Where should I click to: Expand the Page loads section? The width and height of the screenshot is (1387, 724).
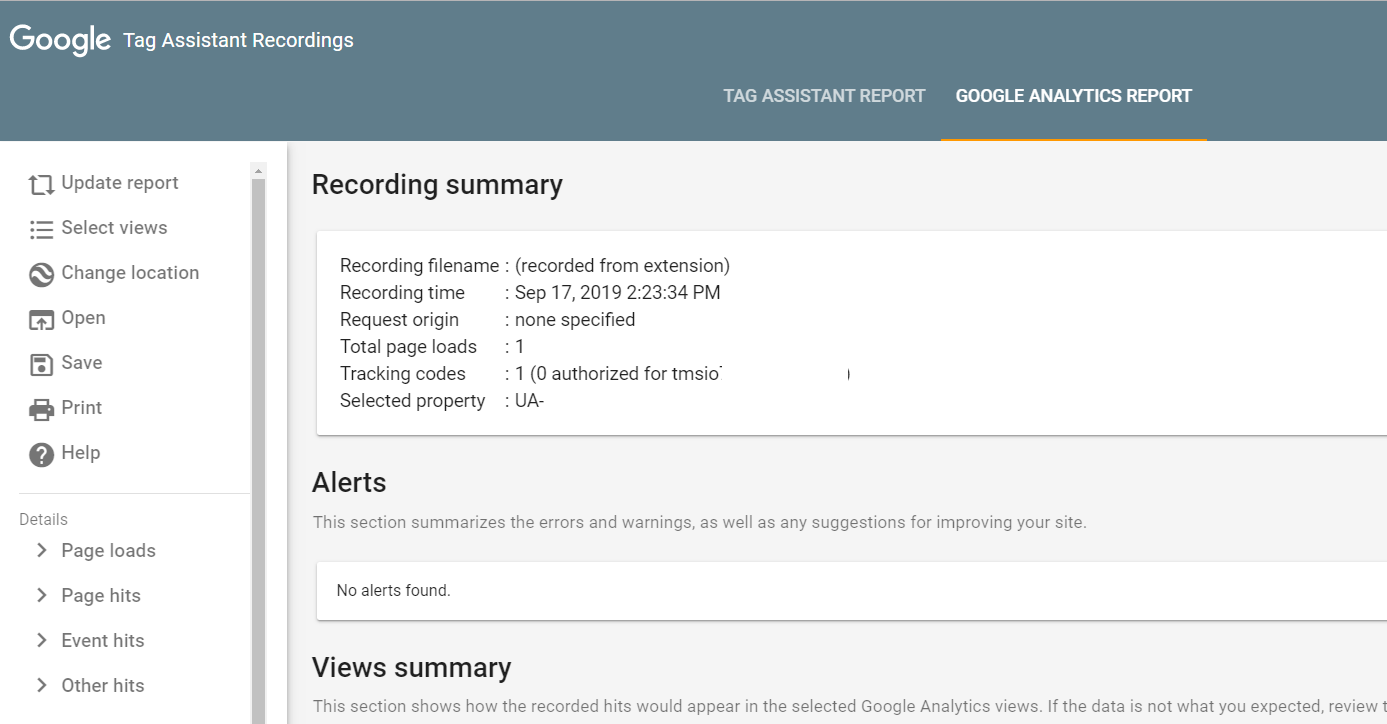(x=42, y=550)
